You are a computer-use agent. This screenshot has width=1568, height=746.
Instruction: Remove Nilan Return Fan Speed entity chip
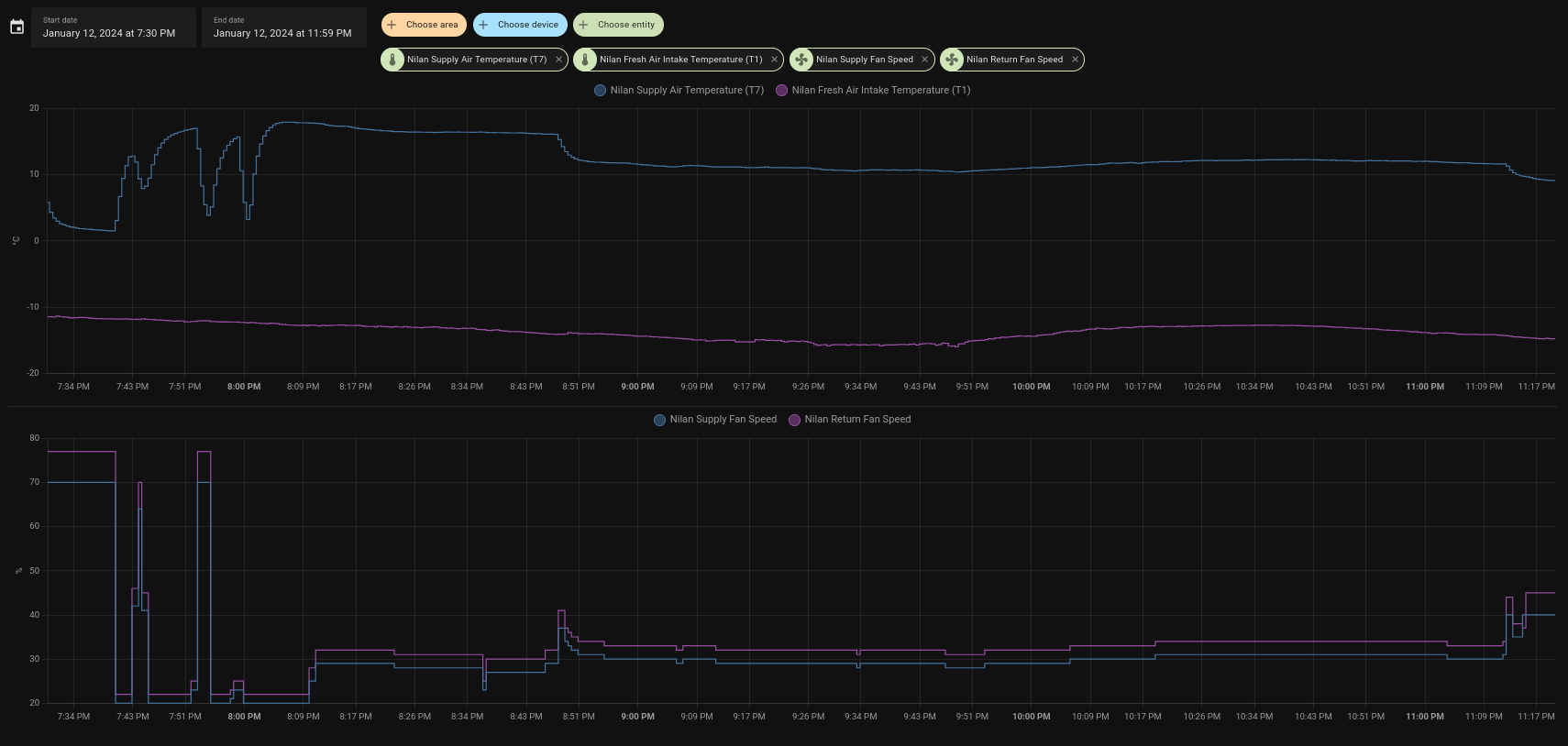1075,60
